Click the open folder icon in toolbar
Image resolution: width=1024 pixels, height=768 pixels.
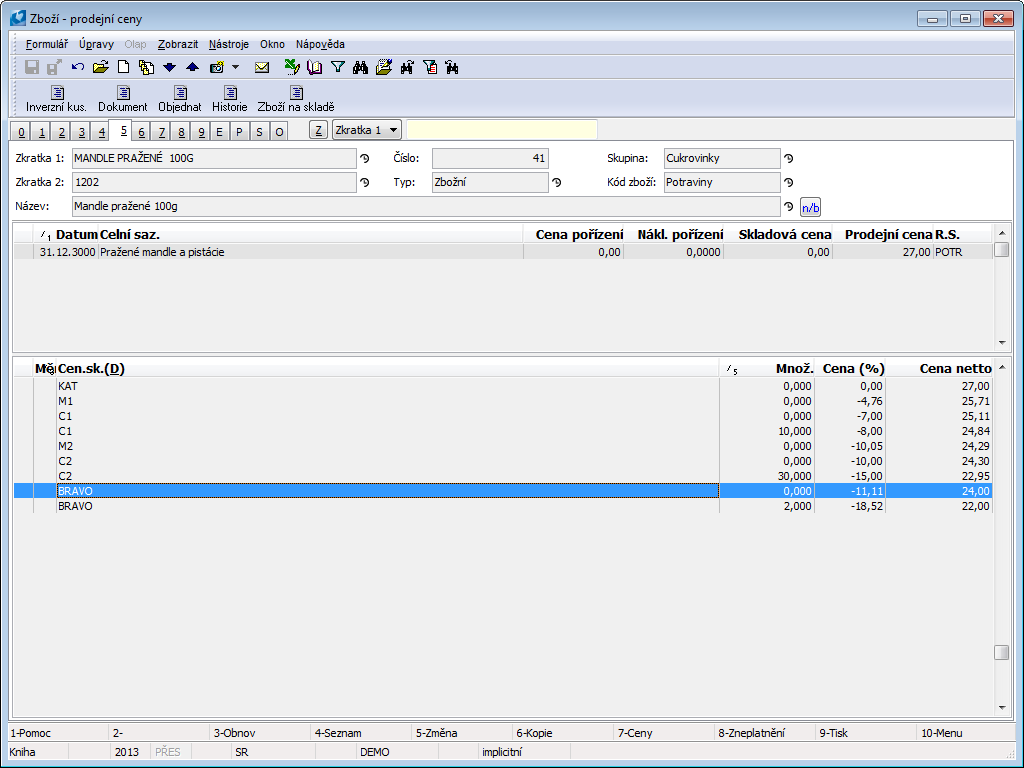100,68
